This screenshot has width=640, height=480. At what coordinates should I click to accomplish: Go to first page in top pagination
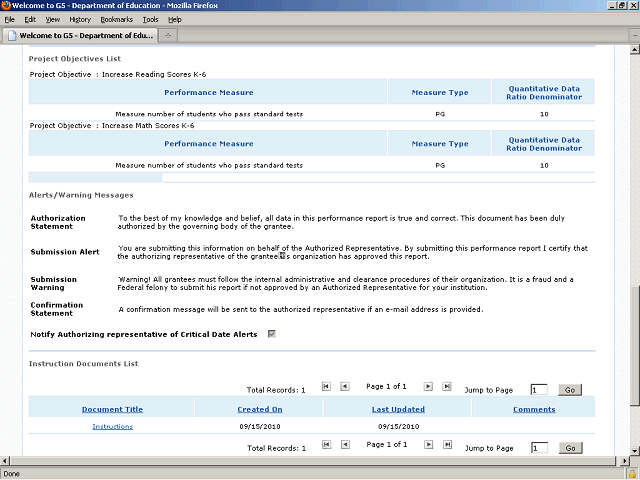tap(326, 386)
